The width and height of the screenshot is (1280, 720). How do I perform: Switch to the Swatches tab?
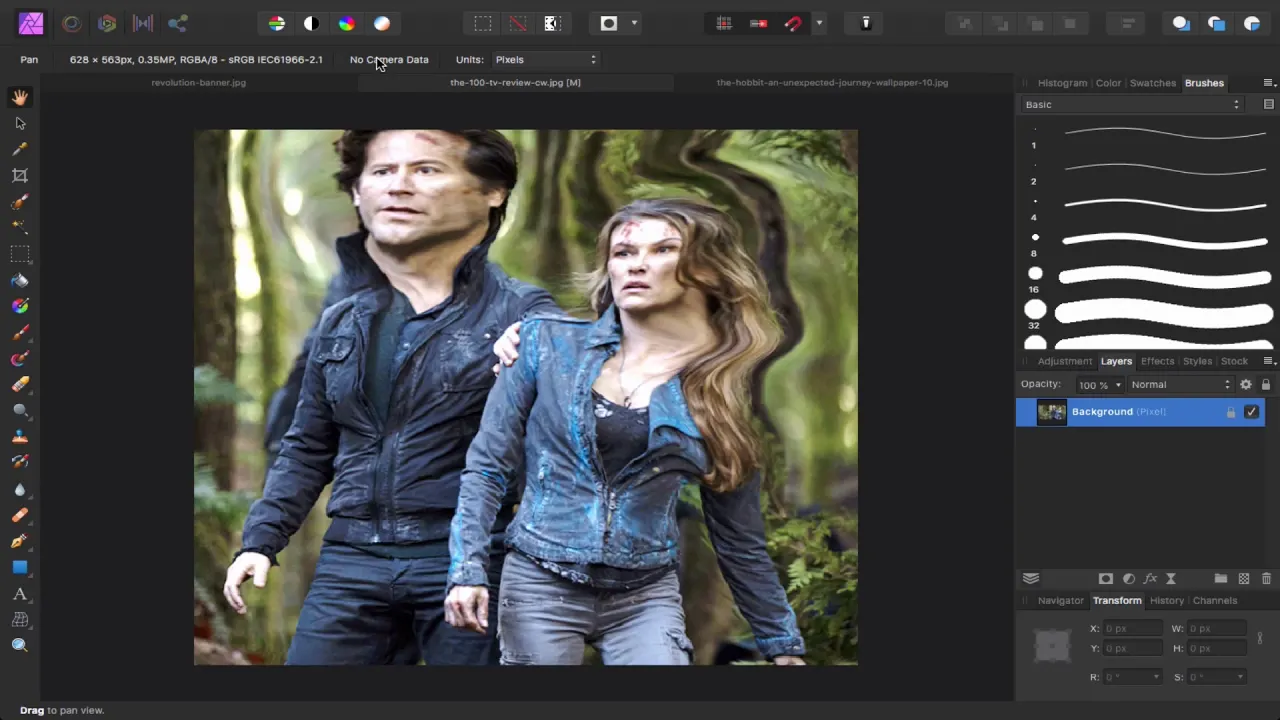point(1153,83)
